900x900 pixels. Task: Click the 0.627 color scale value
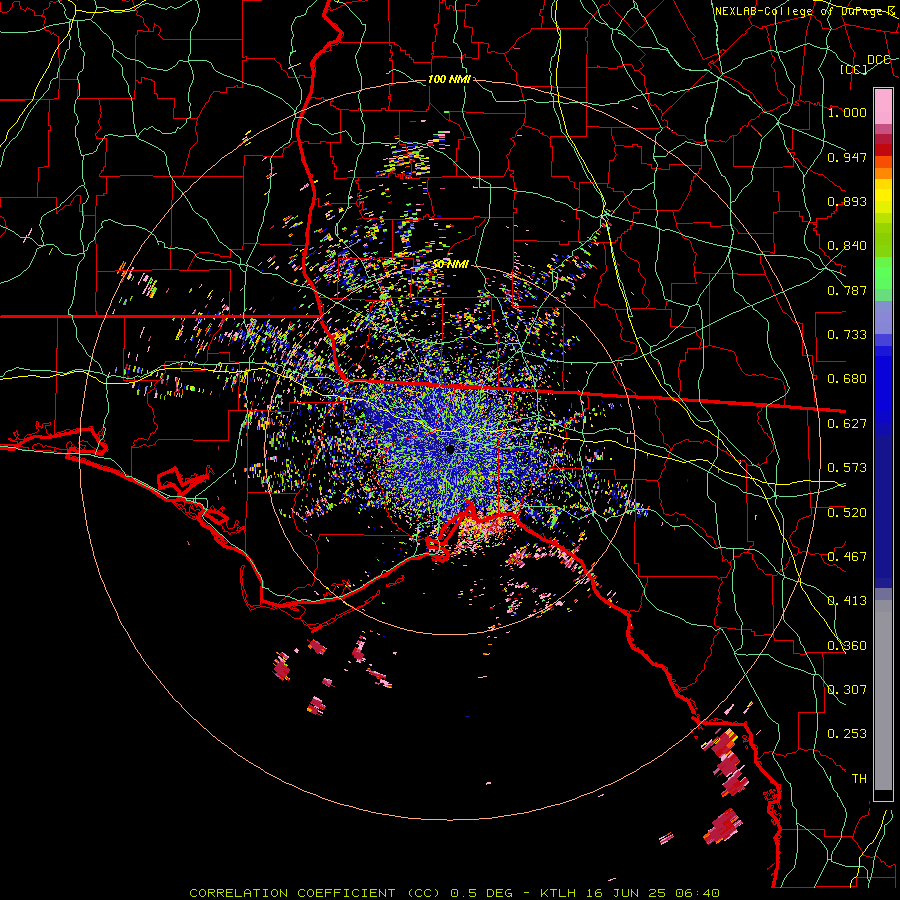click(x=847, y=424)
